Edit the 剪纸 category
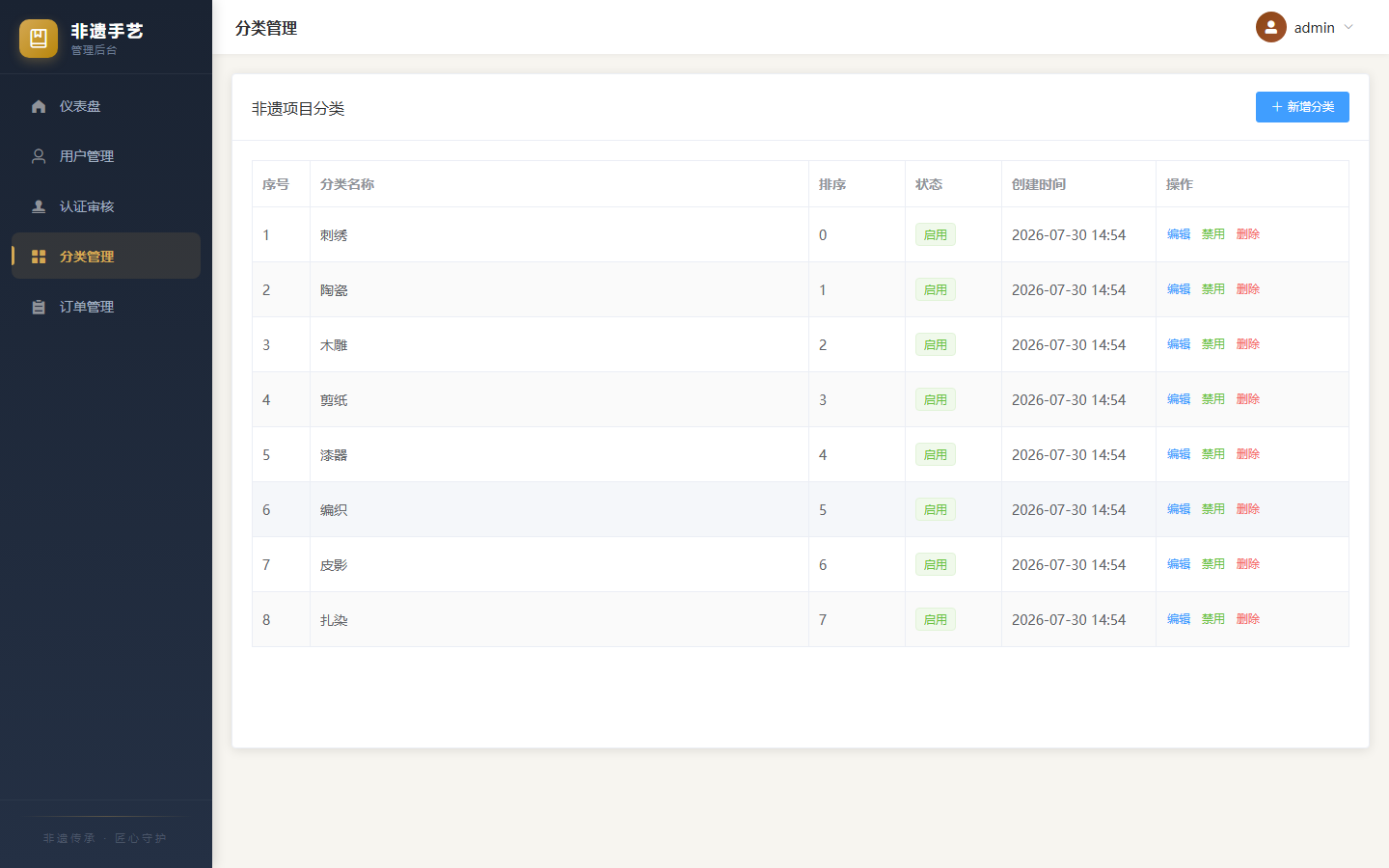The image size is (1389, 868). [x=1179, y=399]
